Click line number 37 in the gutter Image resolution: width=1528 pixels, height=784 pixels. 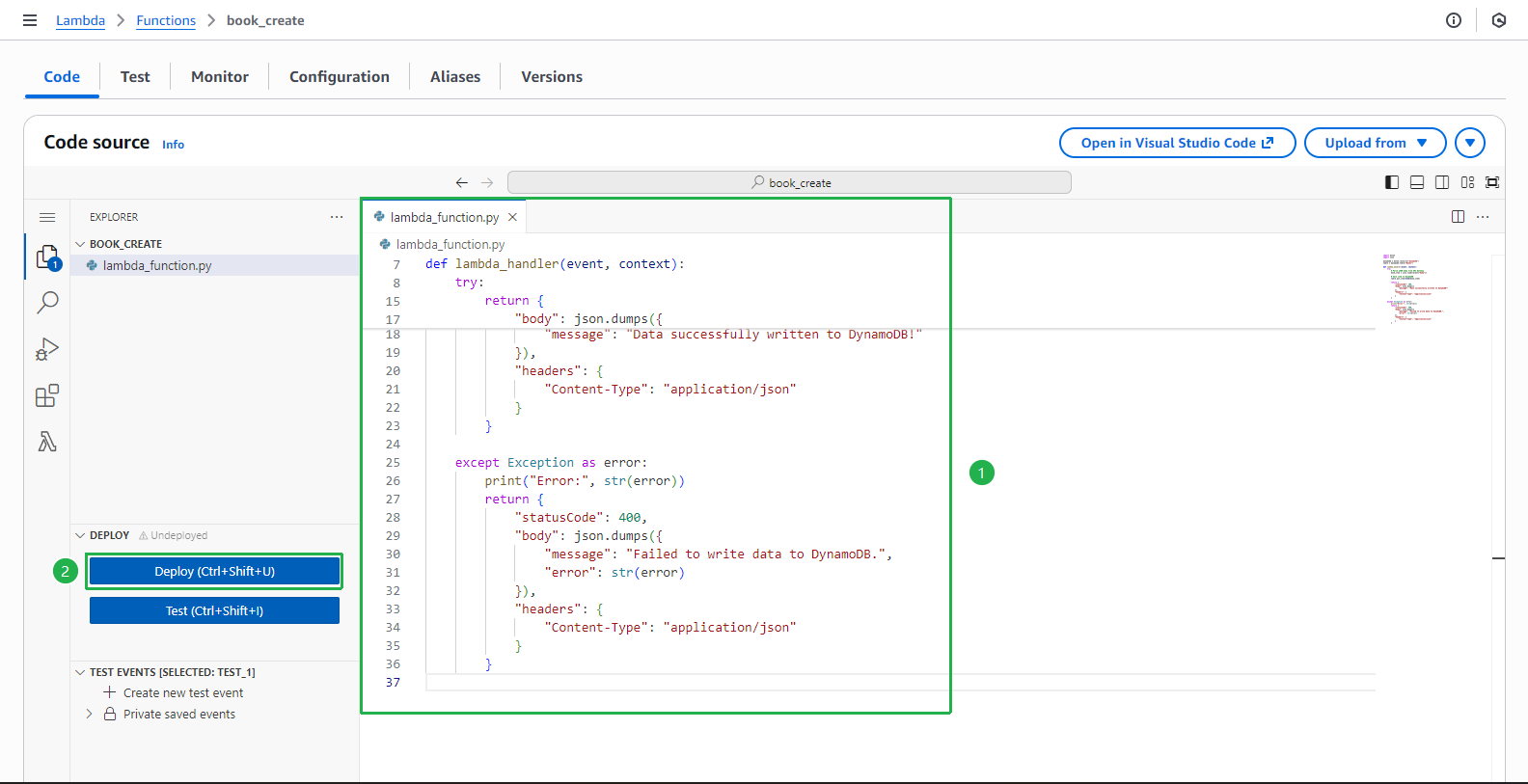coord(393,683)
